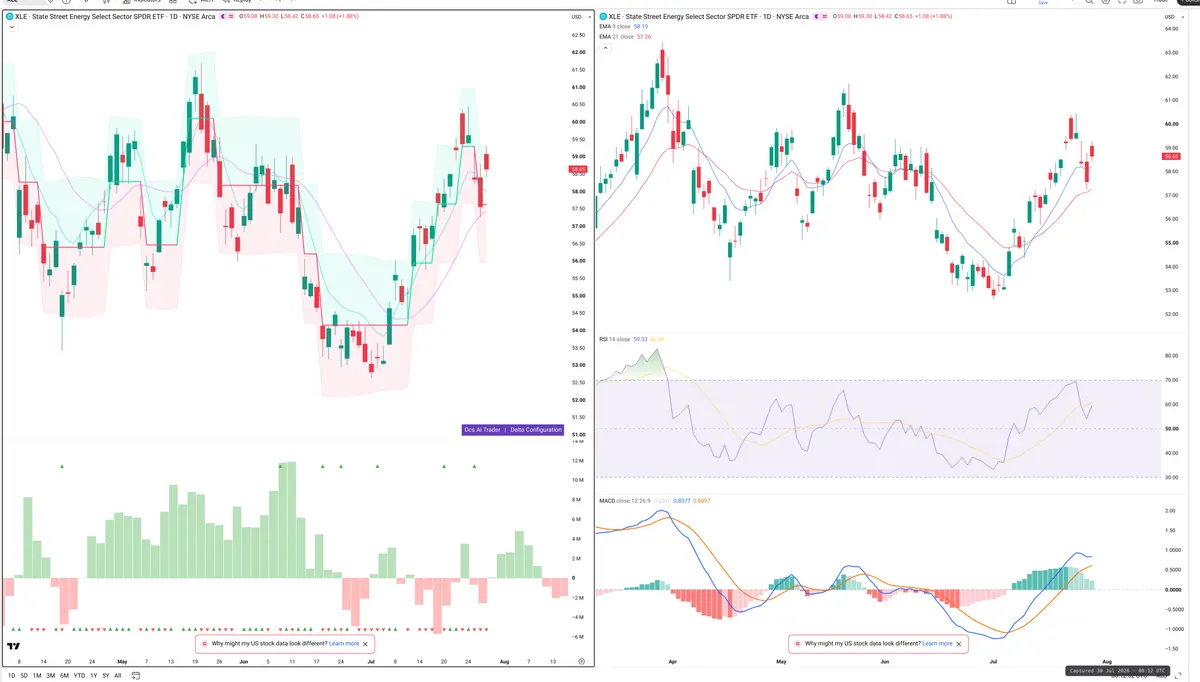Click the Ocs Ai Trader label
The image size is (1200, 682).
point(482,430)
